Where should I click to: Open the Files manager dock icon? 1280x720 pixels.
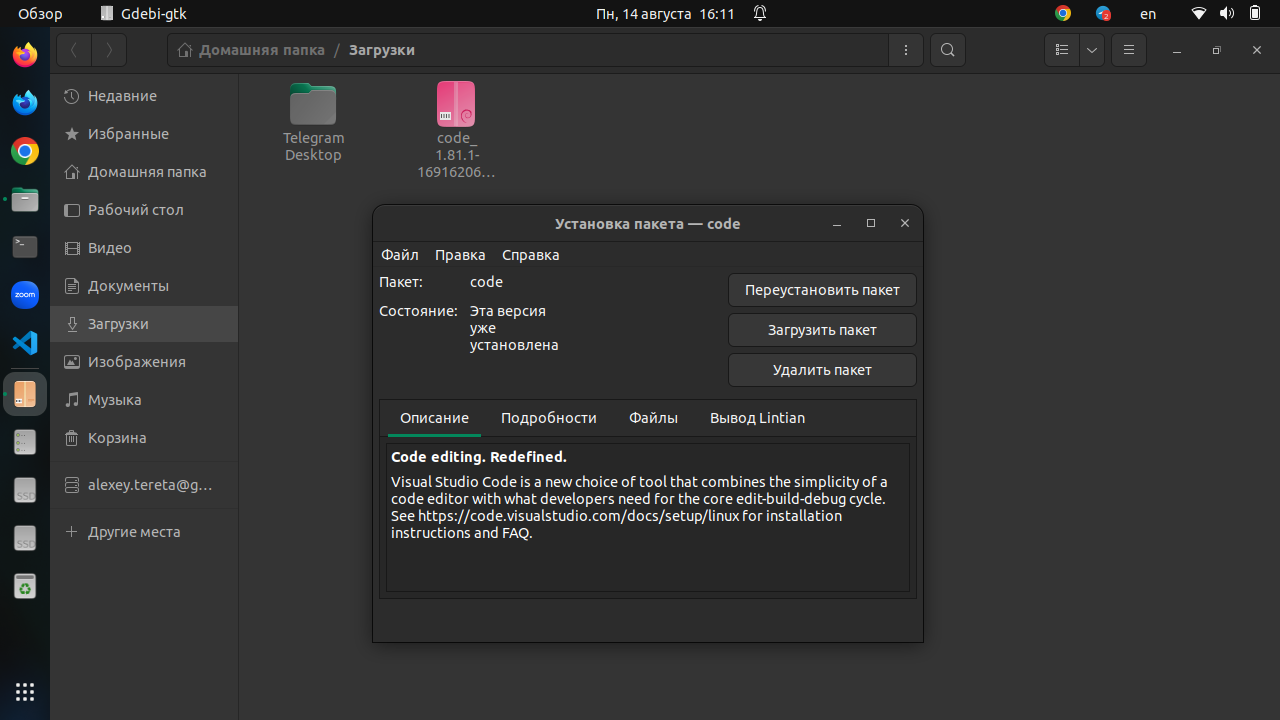click(x=25, y=199)
